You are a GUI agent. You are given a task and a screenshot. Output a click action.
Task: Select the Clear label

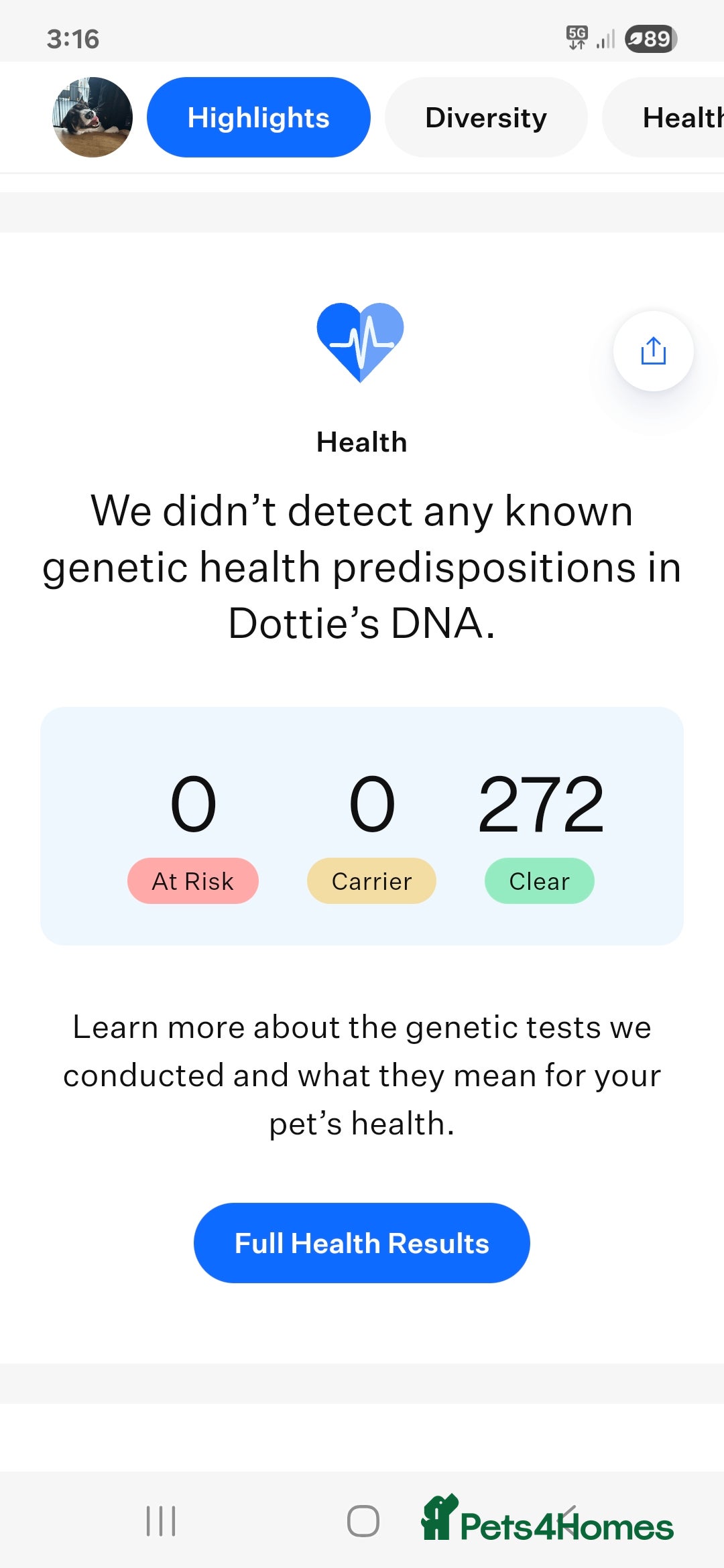(x=540, y=881)
